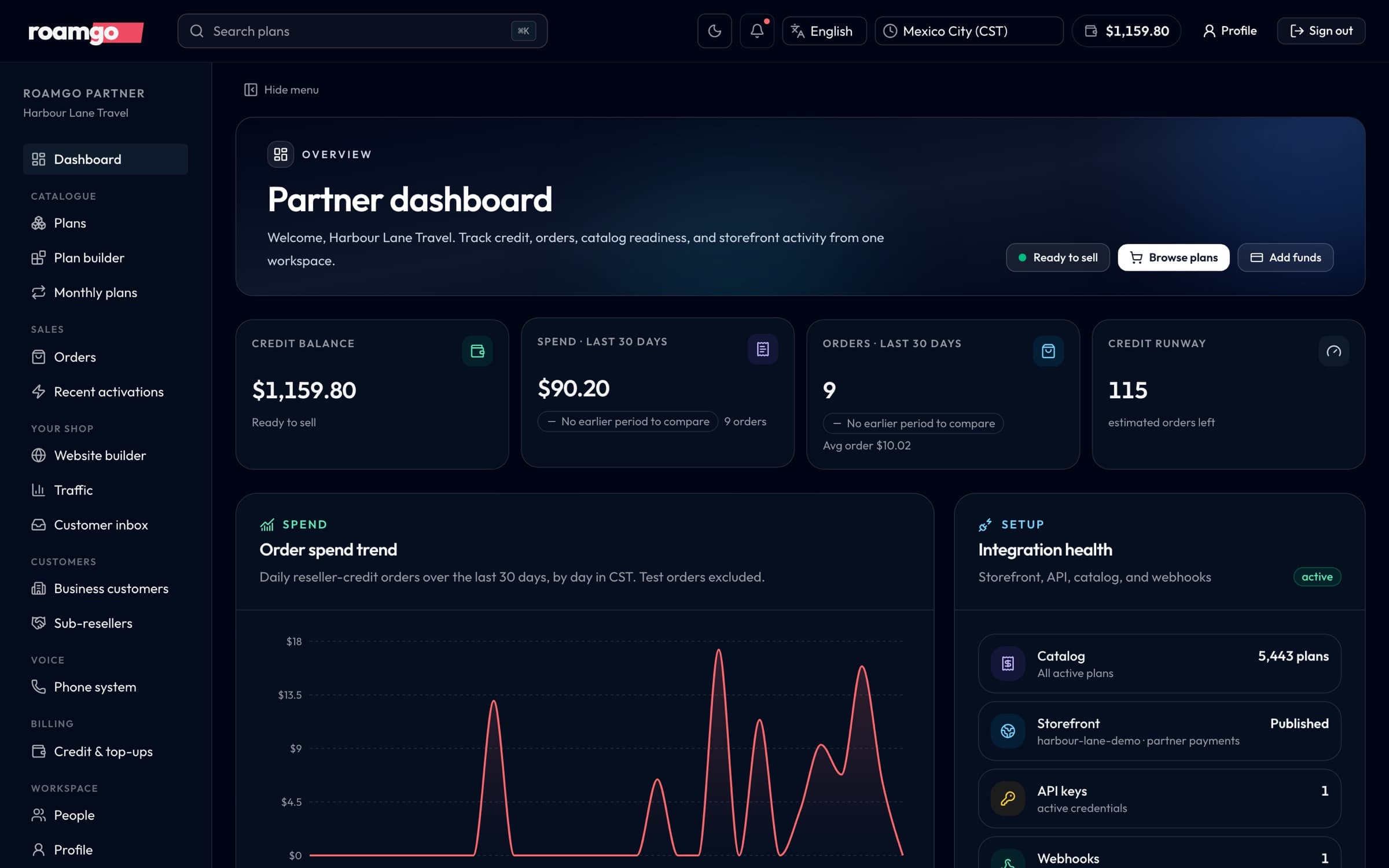Image resolution: width=1389 pixels, height=868 pixels.
Task: Click the active badge in Integration health
Action: [x=1317, y=577]
